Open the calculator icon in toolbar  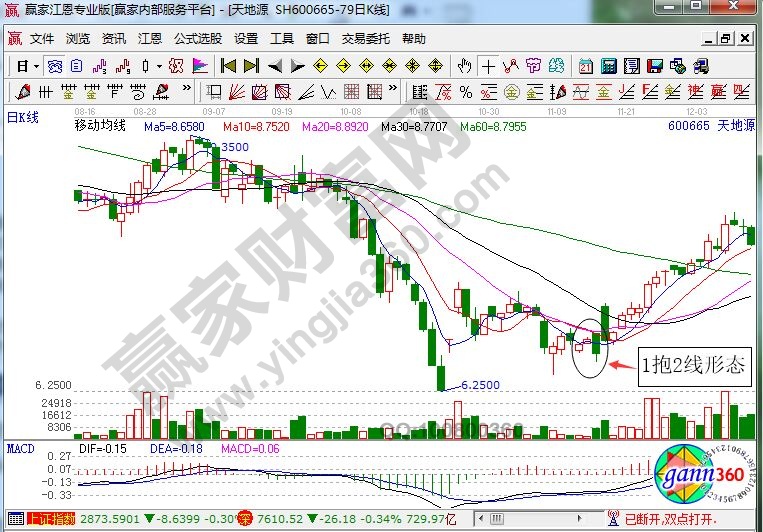point(608,66)
